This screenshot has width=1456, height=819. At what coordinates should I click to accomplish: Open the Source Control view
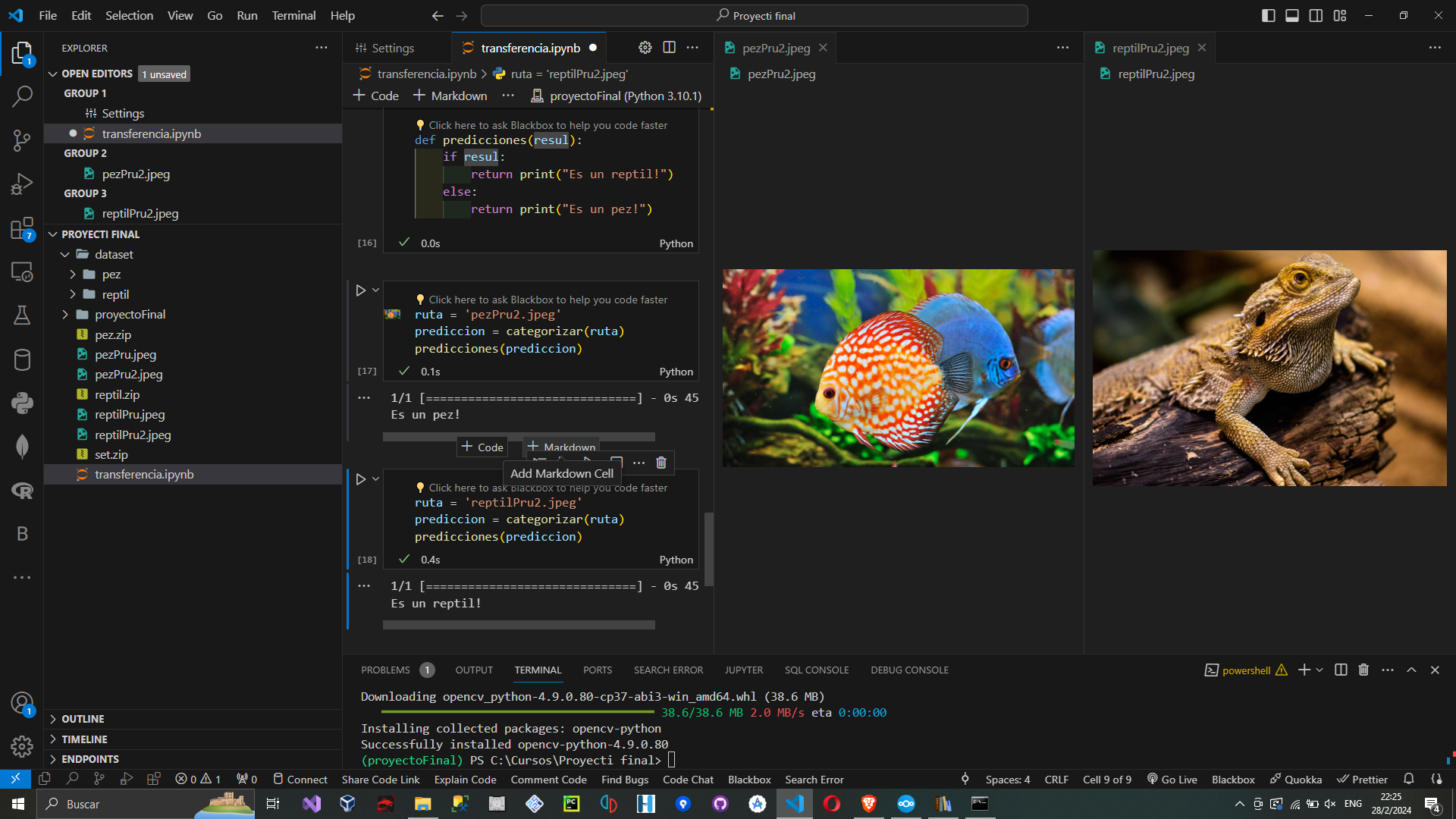[22, 140]
